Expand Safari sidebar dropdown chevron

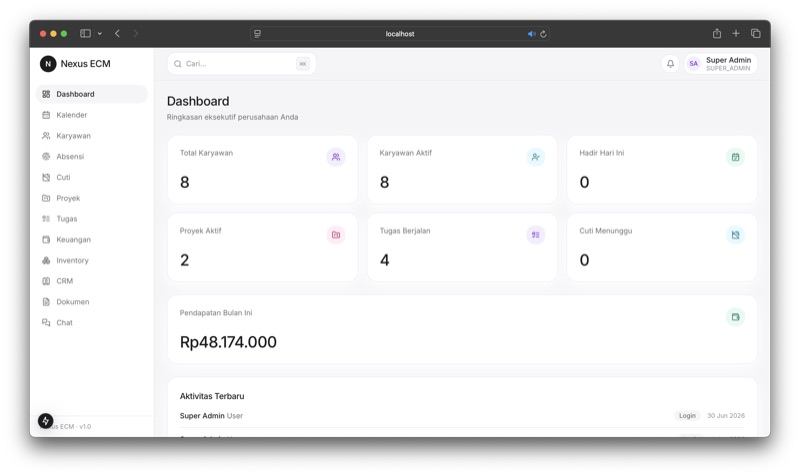pyautogui.click(x=99, y=34)
